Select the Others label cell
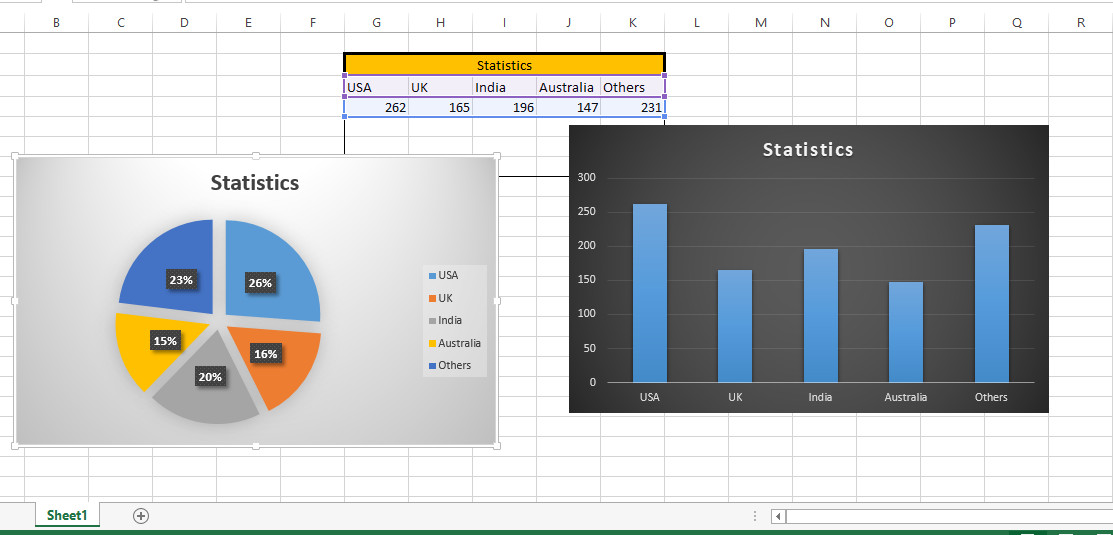Screen dimensions: 1113x535 [632, 87]
